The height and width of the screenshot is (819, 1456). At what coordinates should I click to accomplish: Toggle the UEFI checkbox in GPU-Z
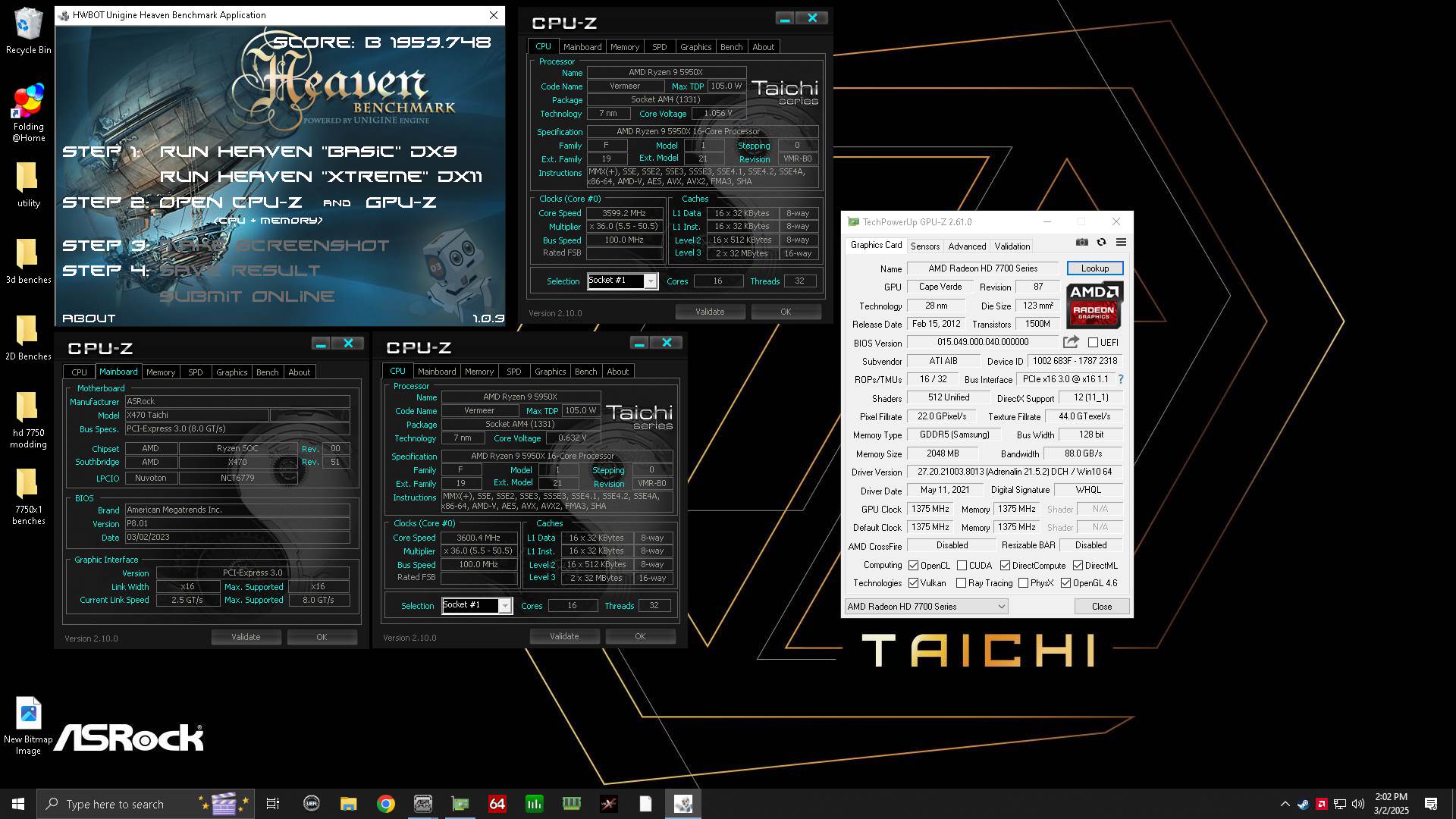click(x=1093, y=343)
